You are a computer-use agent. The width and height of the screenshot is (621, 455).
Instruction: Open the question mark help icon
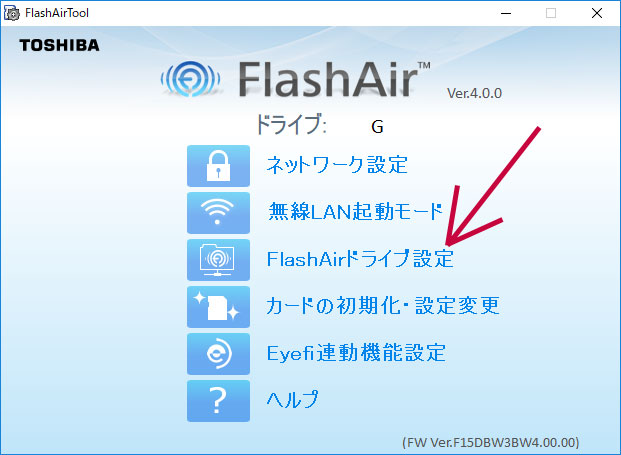click(218, 401)
